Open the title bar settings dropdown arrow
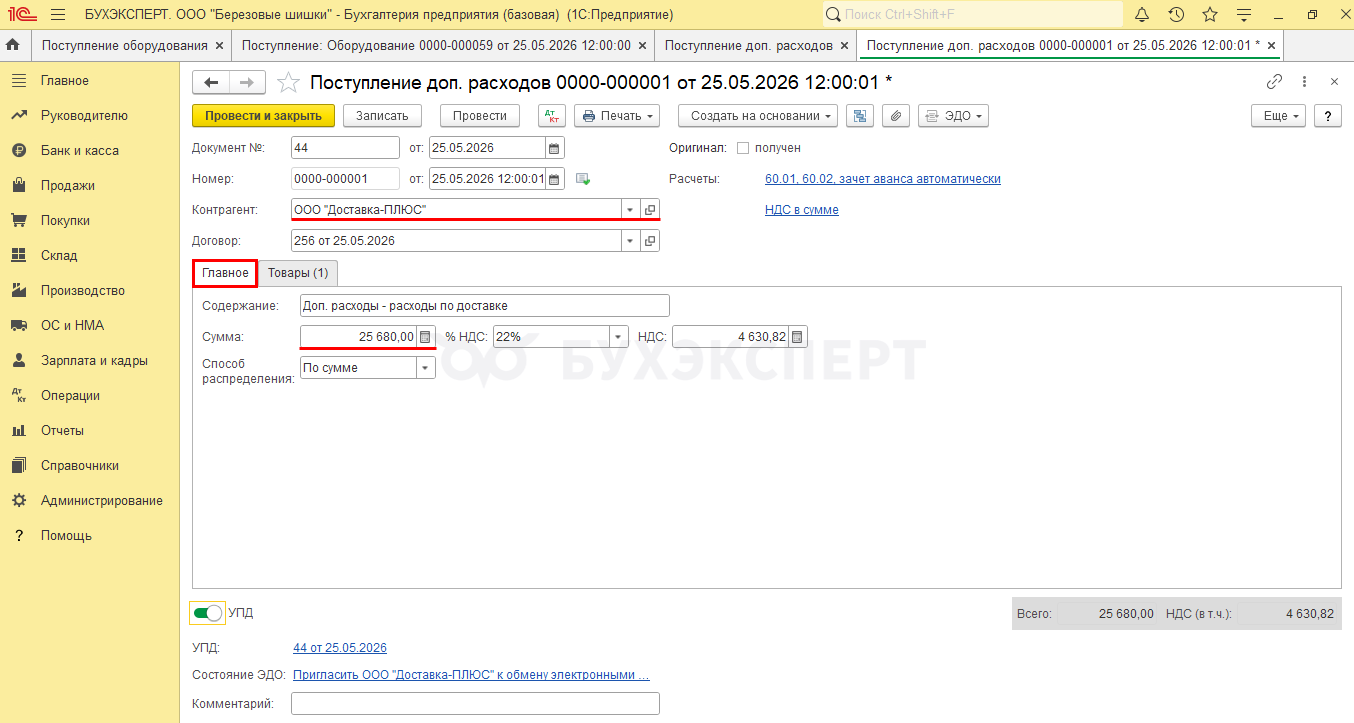The image size is (1354, 723). pyautogui.click(x=1243, y=15)
